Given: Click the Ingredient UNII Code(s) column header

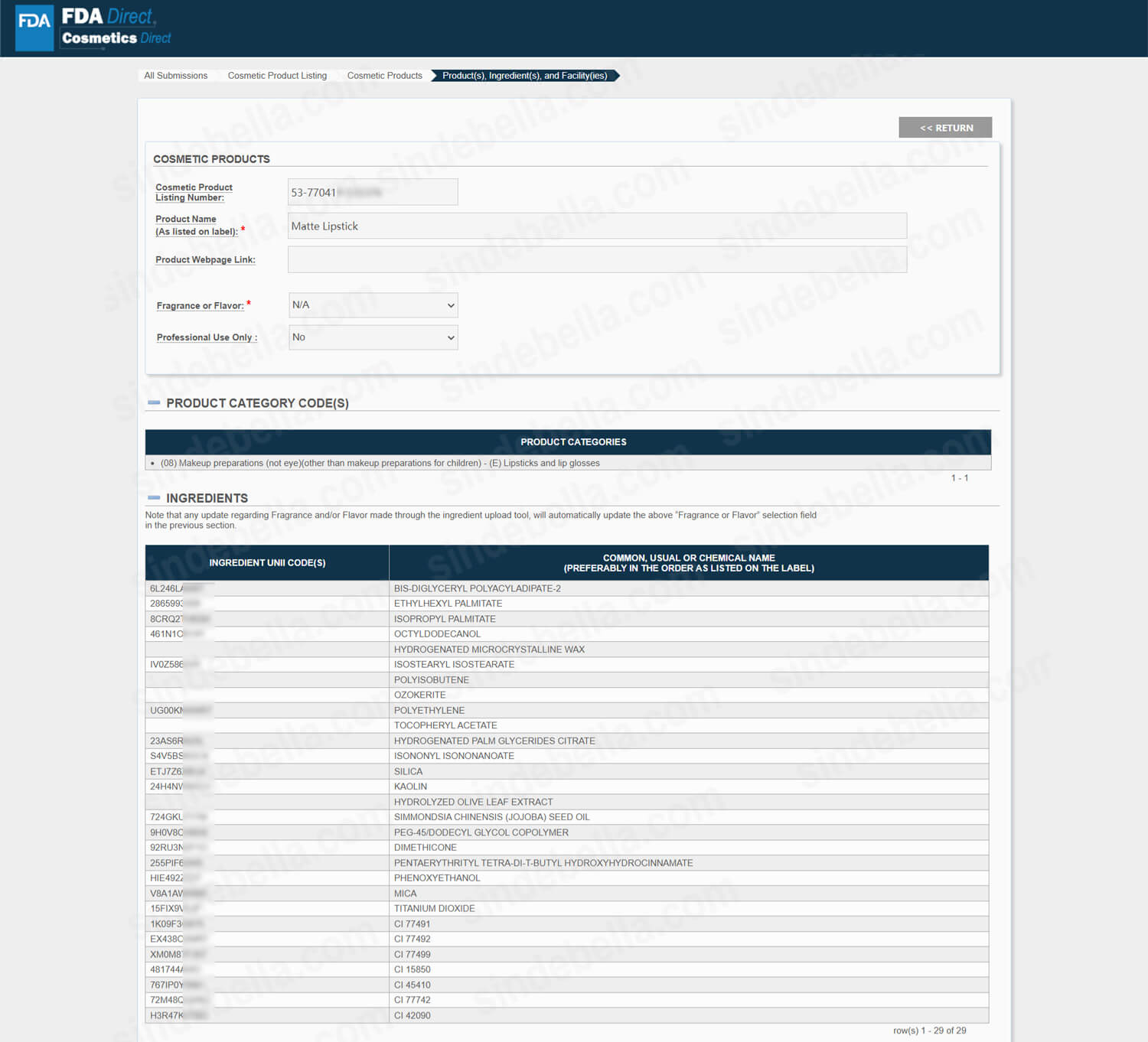Looking at the screenshot, I should [267, 562].
